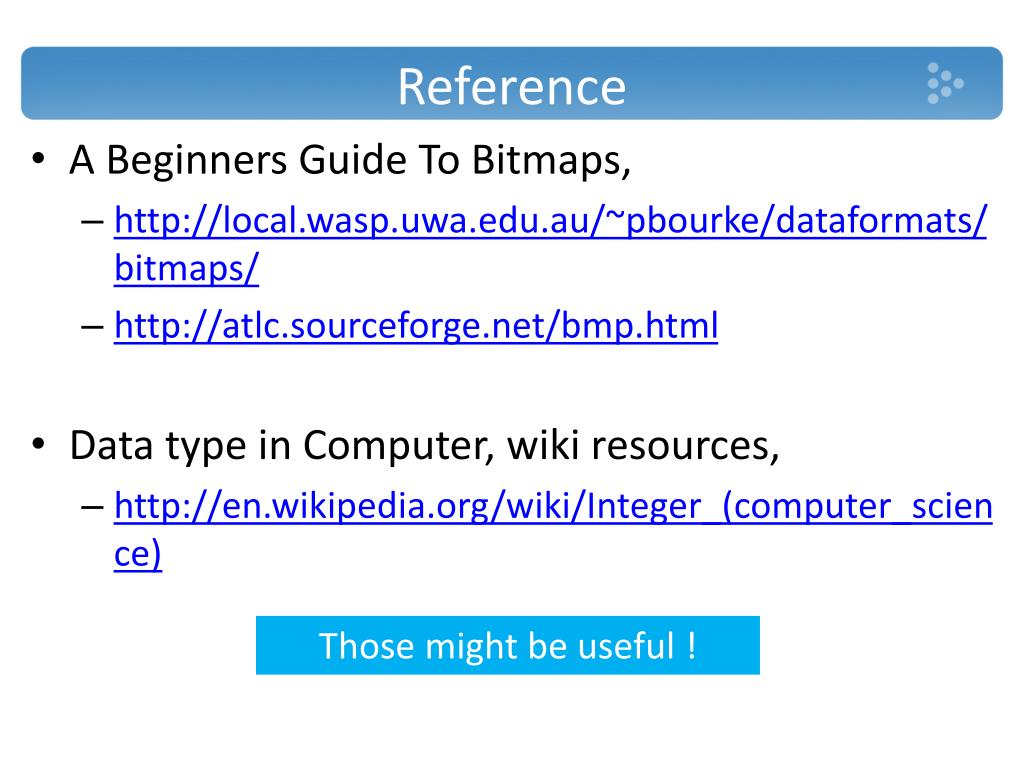Click bullet dot before "Data type in Computer"
The width and height of the screenshot is (1024, 768).
39,444
